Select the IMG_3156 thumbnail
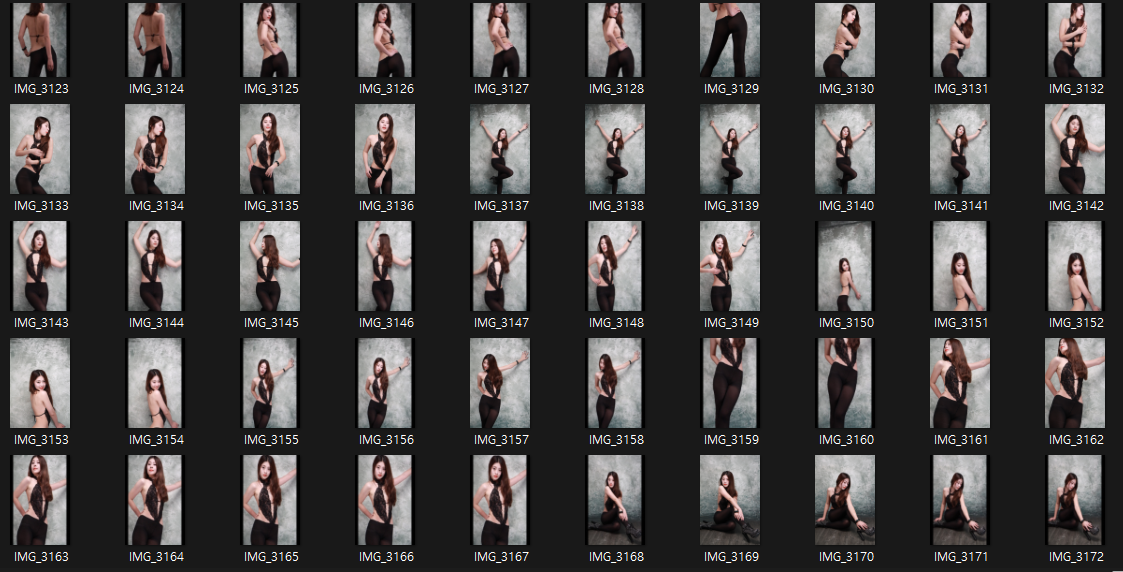1123x572 pixels. click(x=385, y=383)
